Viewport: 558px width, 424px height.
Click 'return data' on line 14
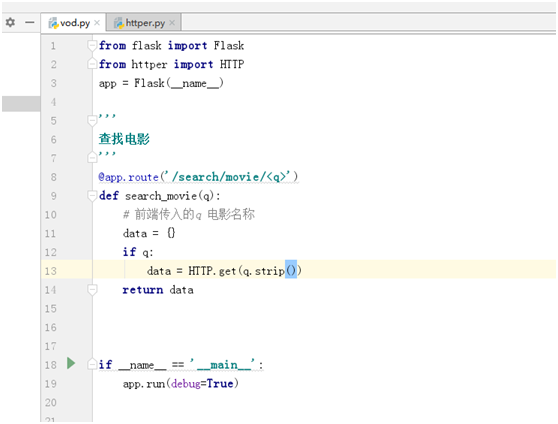[x=158, y=290]
